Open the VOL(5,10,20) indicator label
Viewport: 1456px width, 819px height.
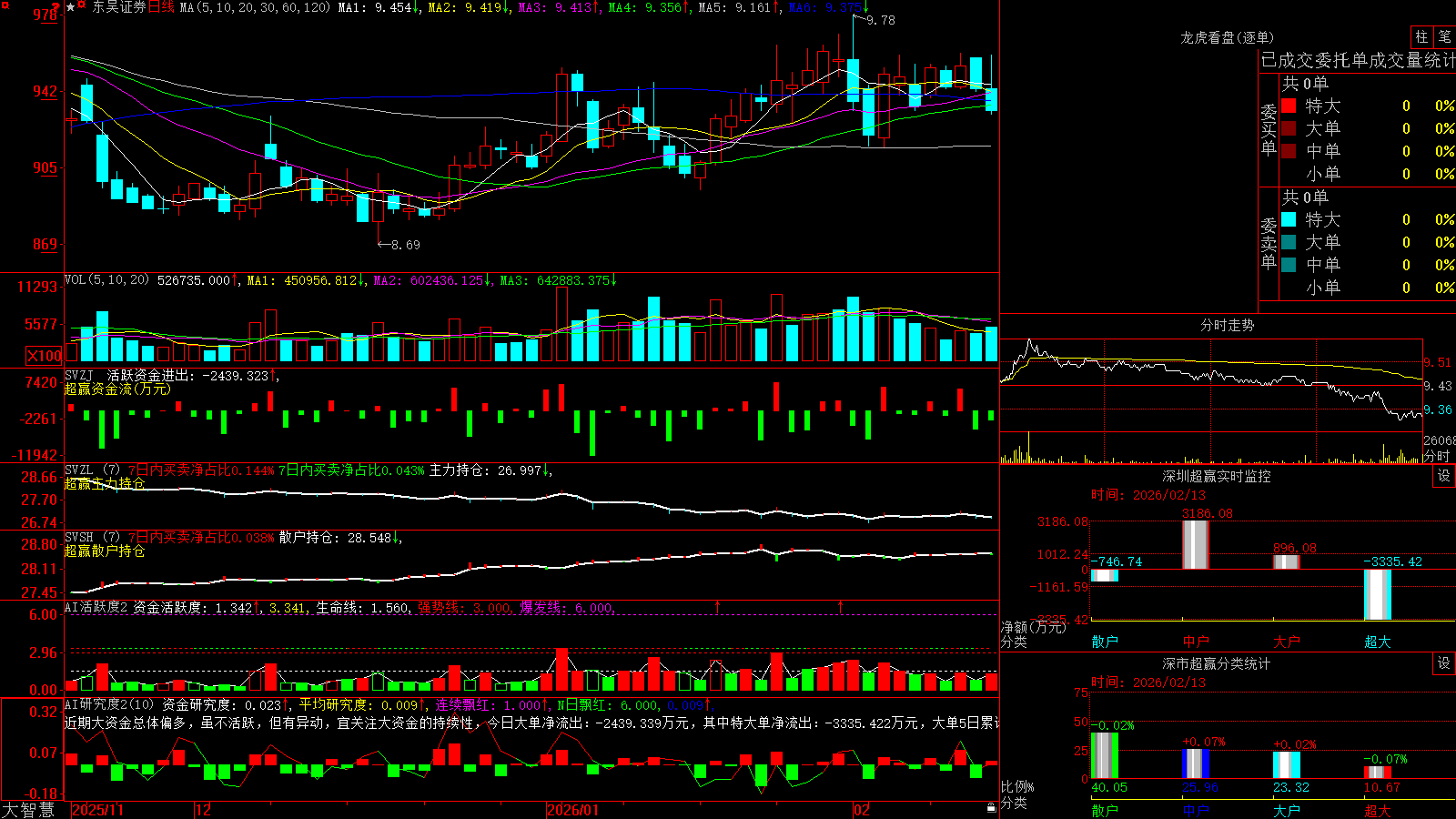(x=106, y=280)
